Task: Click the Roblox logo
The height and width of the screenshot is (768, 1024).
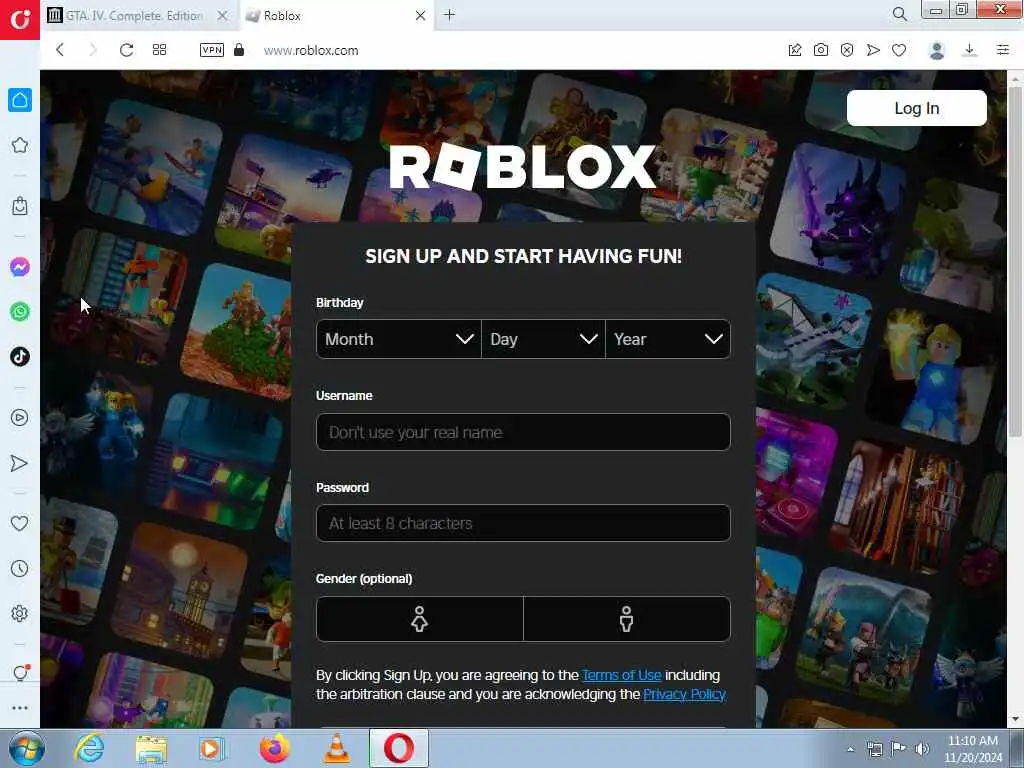Action: click(522, 167)
